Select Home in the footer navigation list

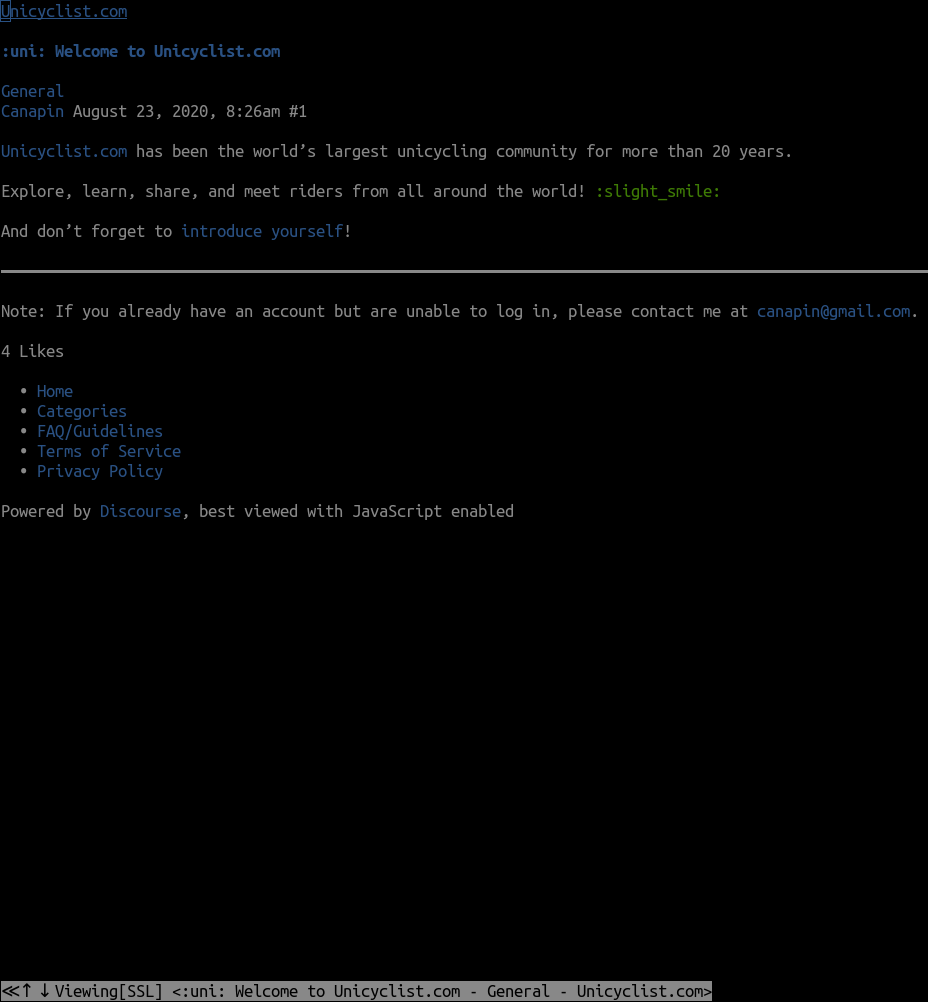[55, 391]
